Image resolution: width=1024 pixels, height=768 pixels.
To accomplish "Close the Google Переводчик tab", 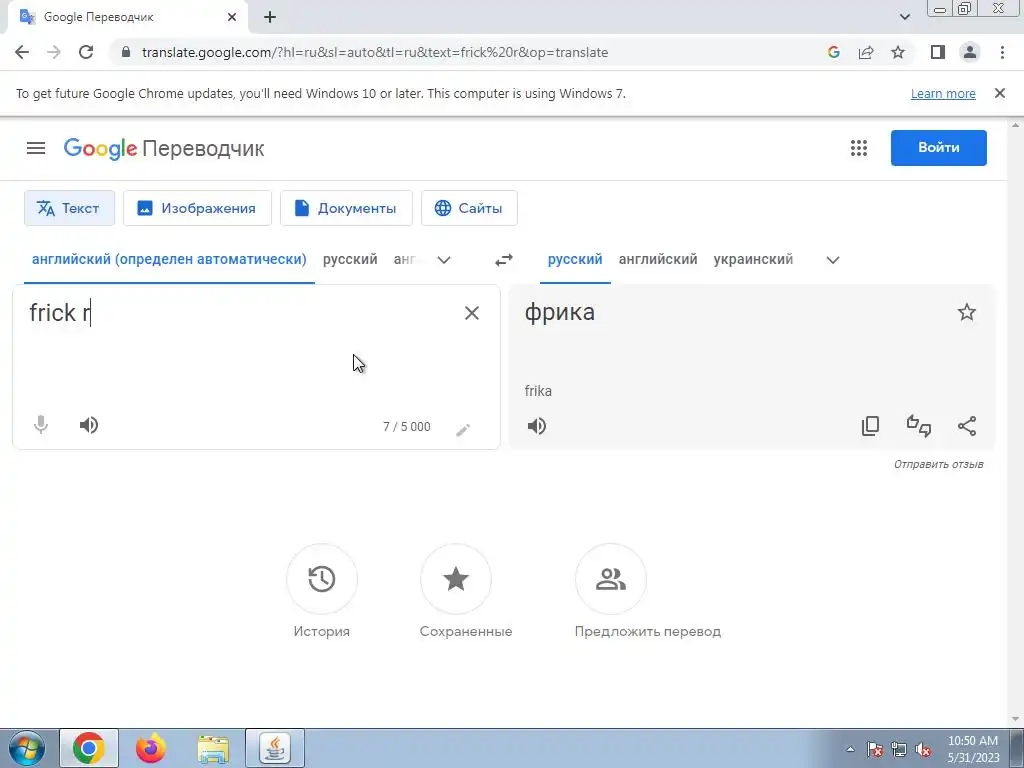I will pos(232,17).
